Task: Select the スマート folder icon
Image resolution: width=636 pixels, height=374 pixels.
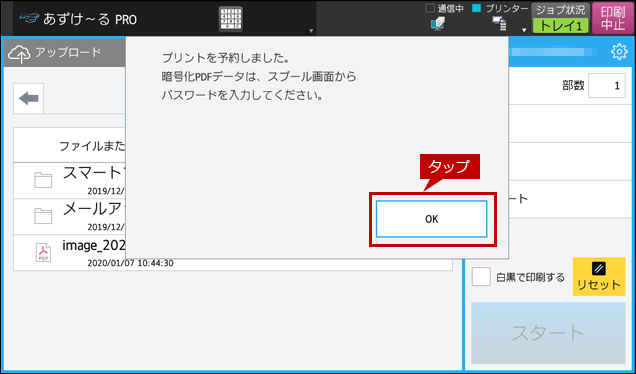Action: (43, 180)
